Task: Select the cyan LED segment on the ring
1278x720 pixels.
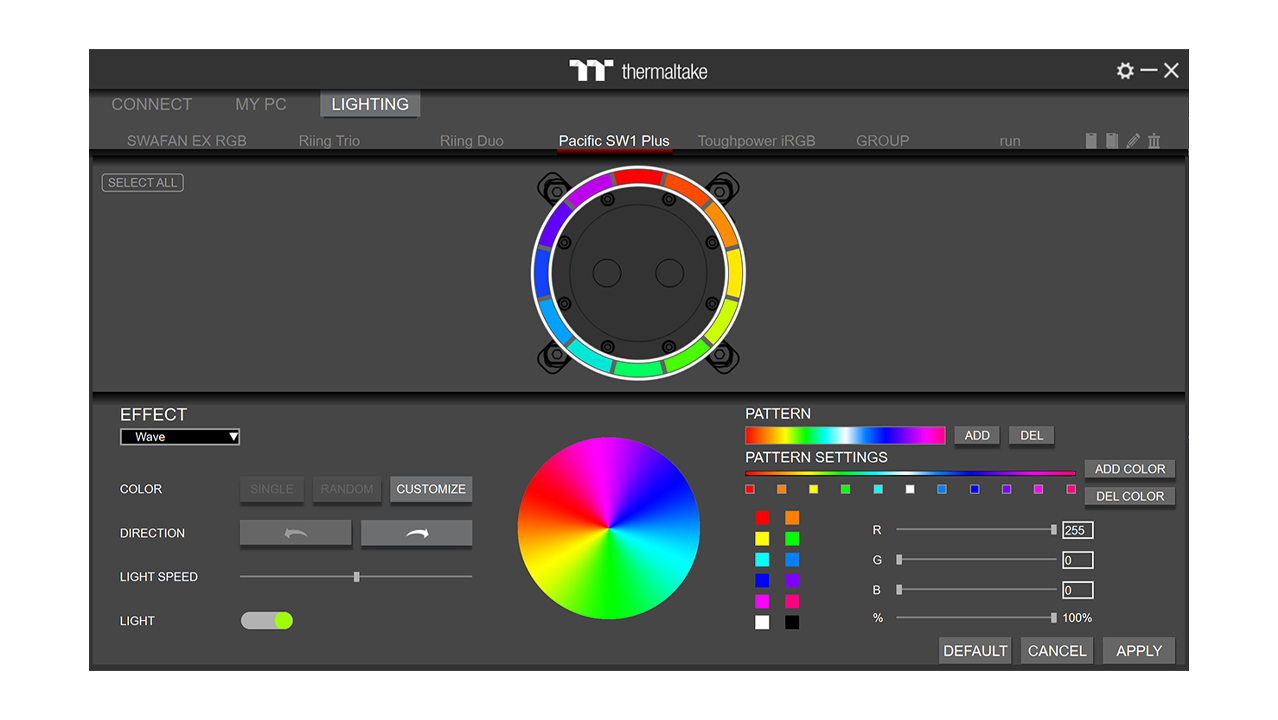Action: [590, 356]
